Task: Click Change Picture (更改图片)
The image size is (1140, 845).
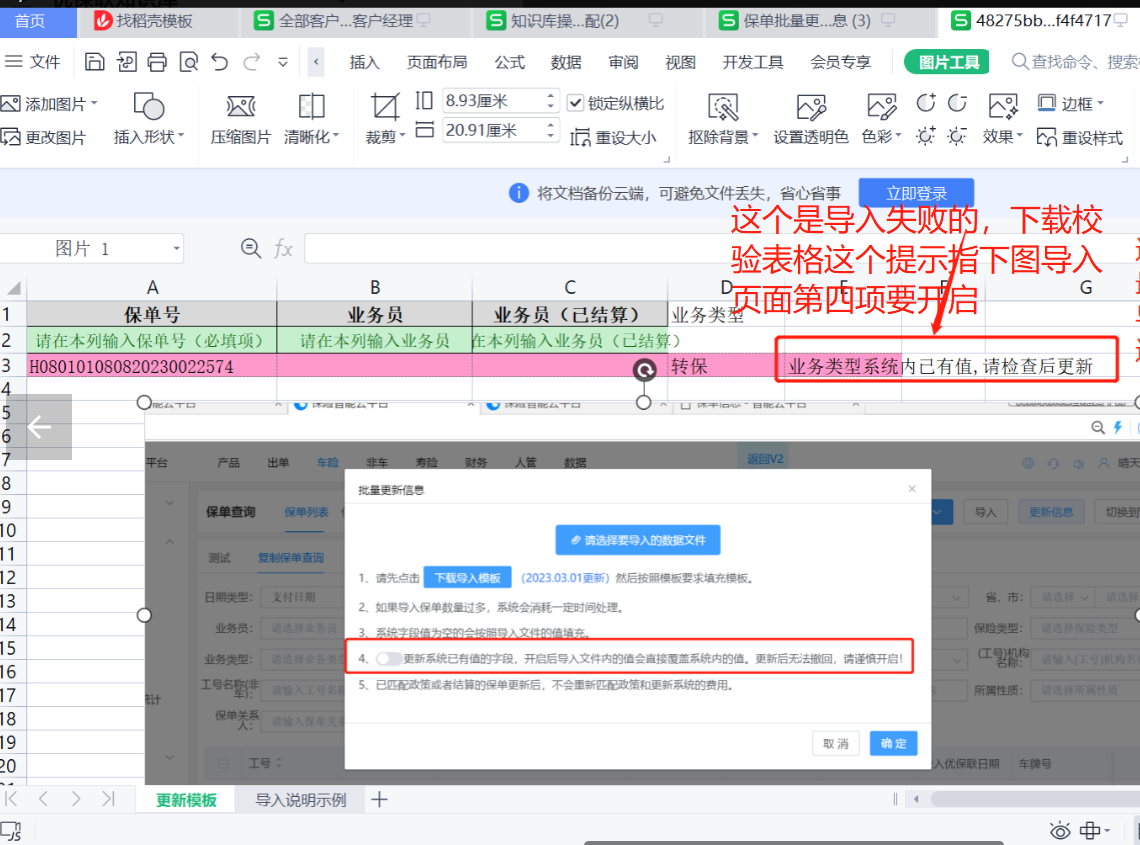Action: coord(44,137)
